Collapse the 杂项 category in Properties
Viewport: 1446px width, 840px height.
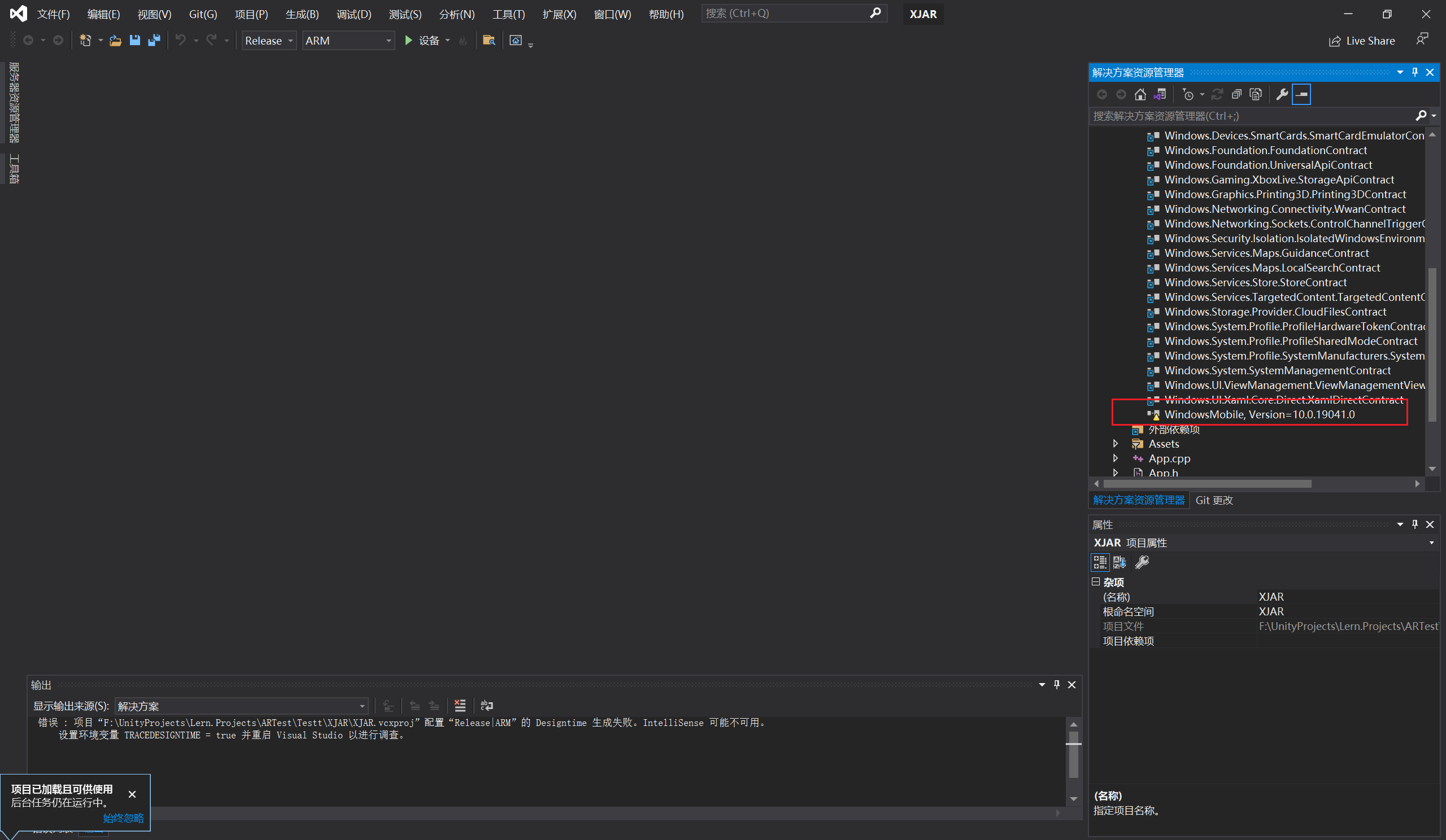(x=1095, y=581)
